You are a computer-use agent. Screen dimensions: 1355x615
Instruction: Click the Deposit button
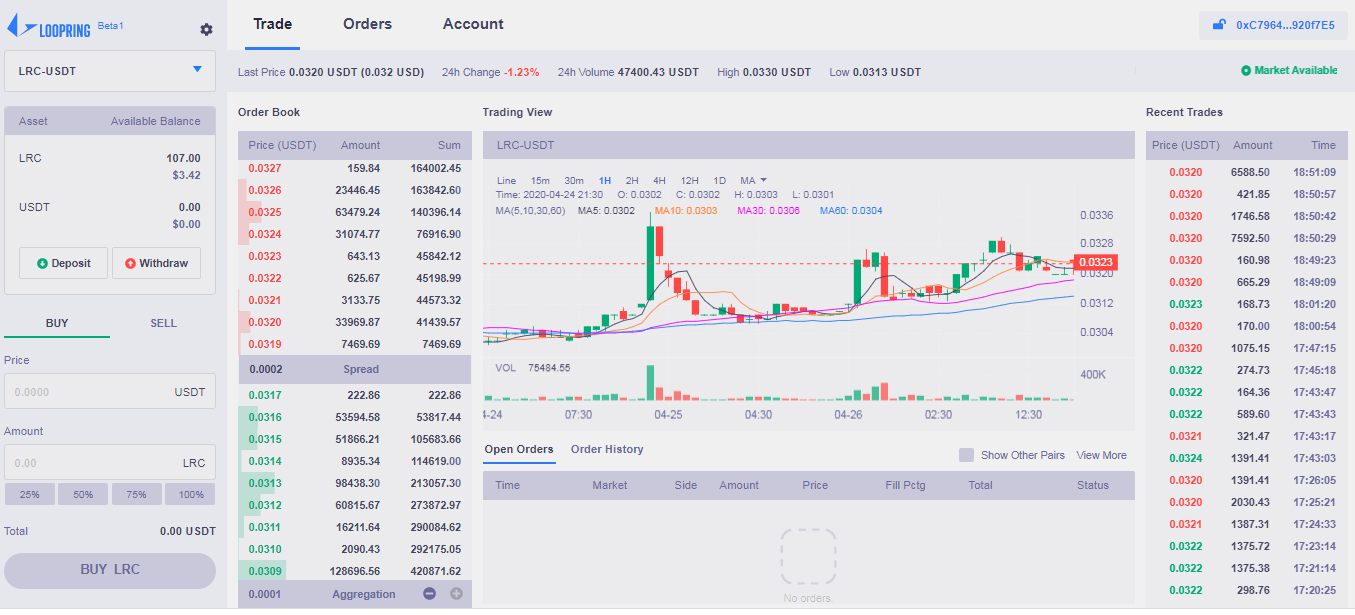[x=63, y=264]
